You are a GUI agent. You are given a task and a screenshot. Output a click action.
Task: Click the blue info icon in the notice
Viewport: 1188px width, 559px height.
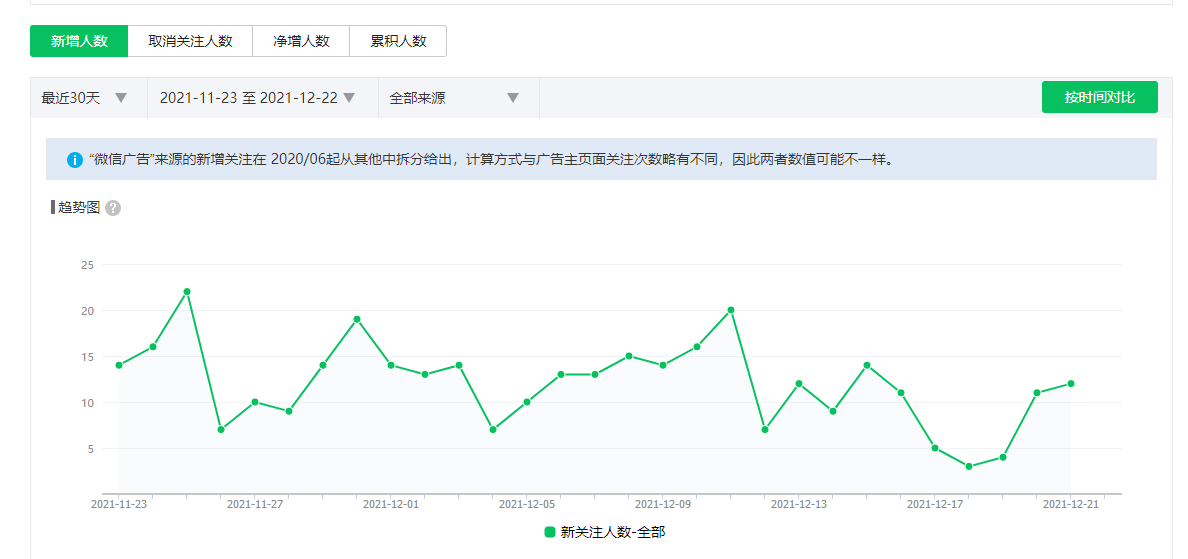coord(75,160)
